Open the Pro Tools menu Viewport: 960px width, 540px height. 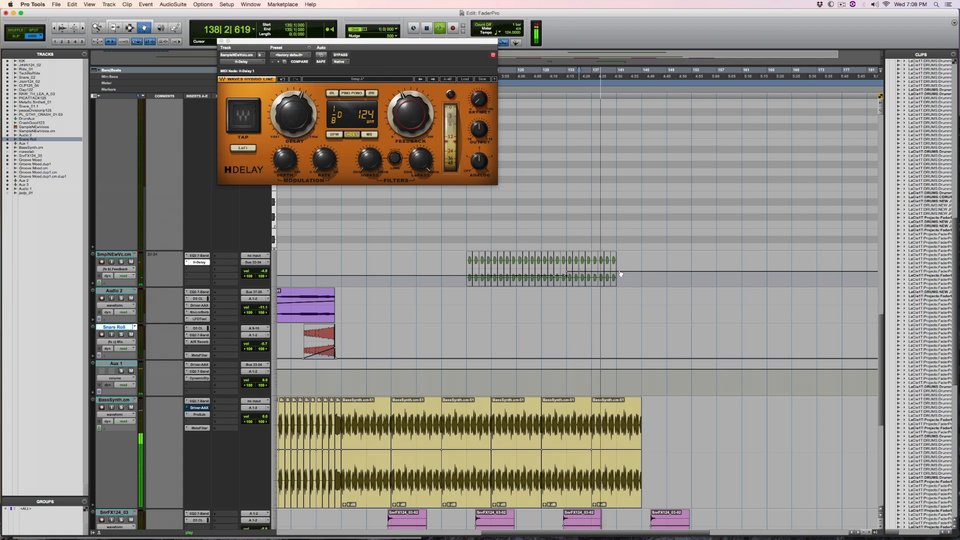click(32, 4)
